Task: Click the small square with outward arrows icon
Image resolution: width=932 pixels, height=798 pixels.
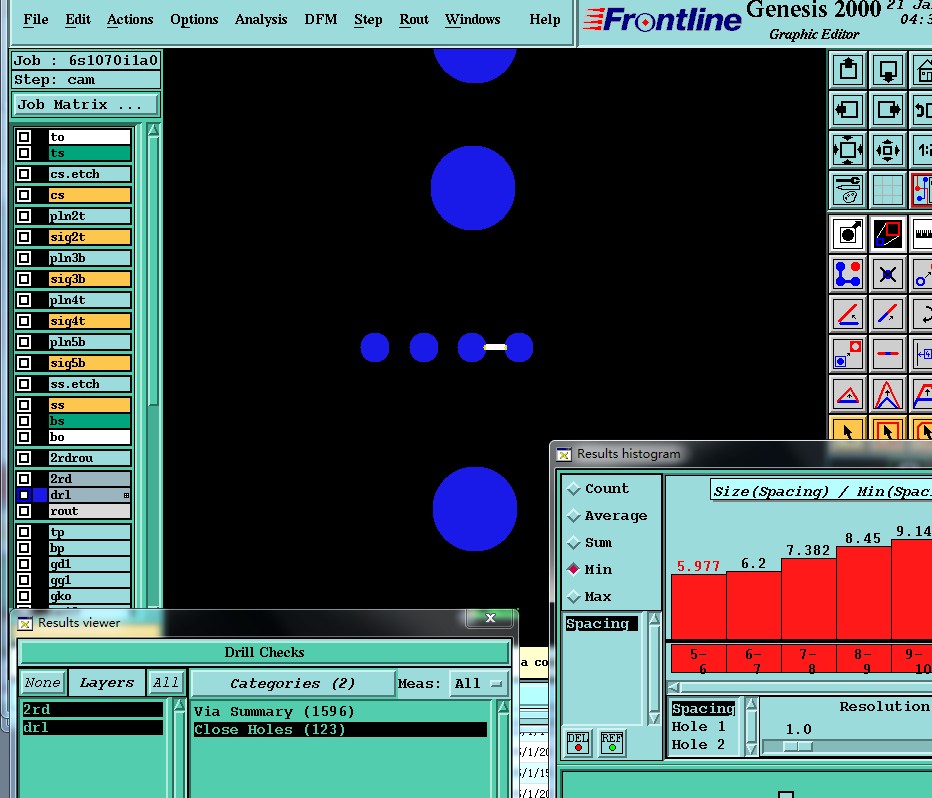Action: 888,150
